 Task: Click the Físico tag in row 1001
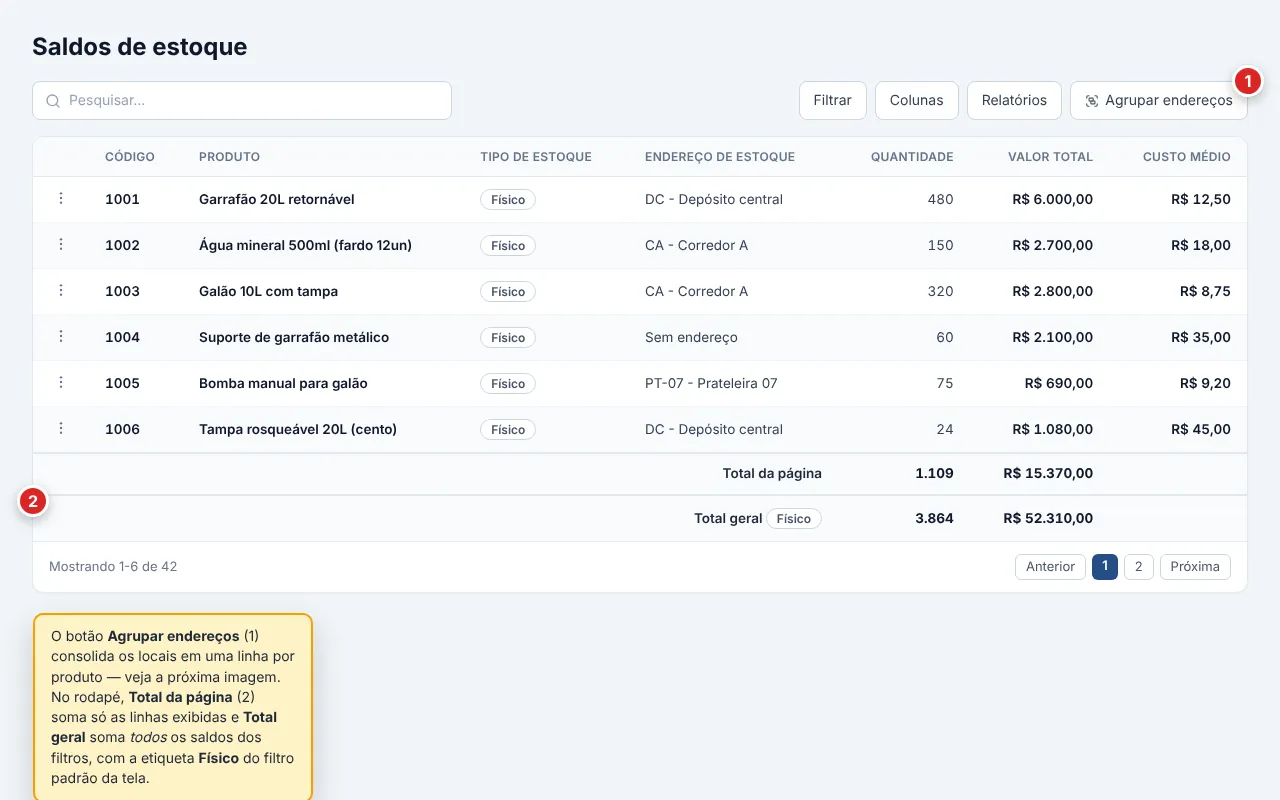508,200
